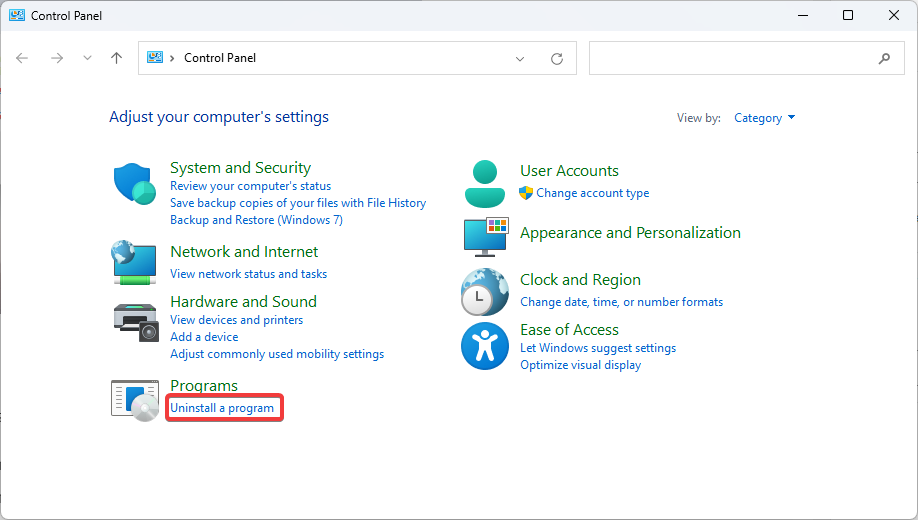Screen dimensions: 918x520
Task: Open View network status and tasks
Action: (x=248, y=273)
